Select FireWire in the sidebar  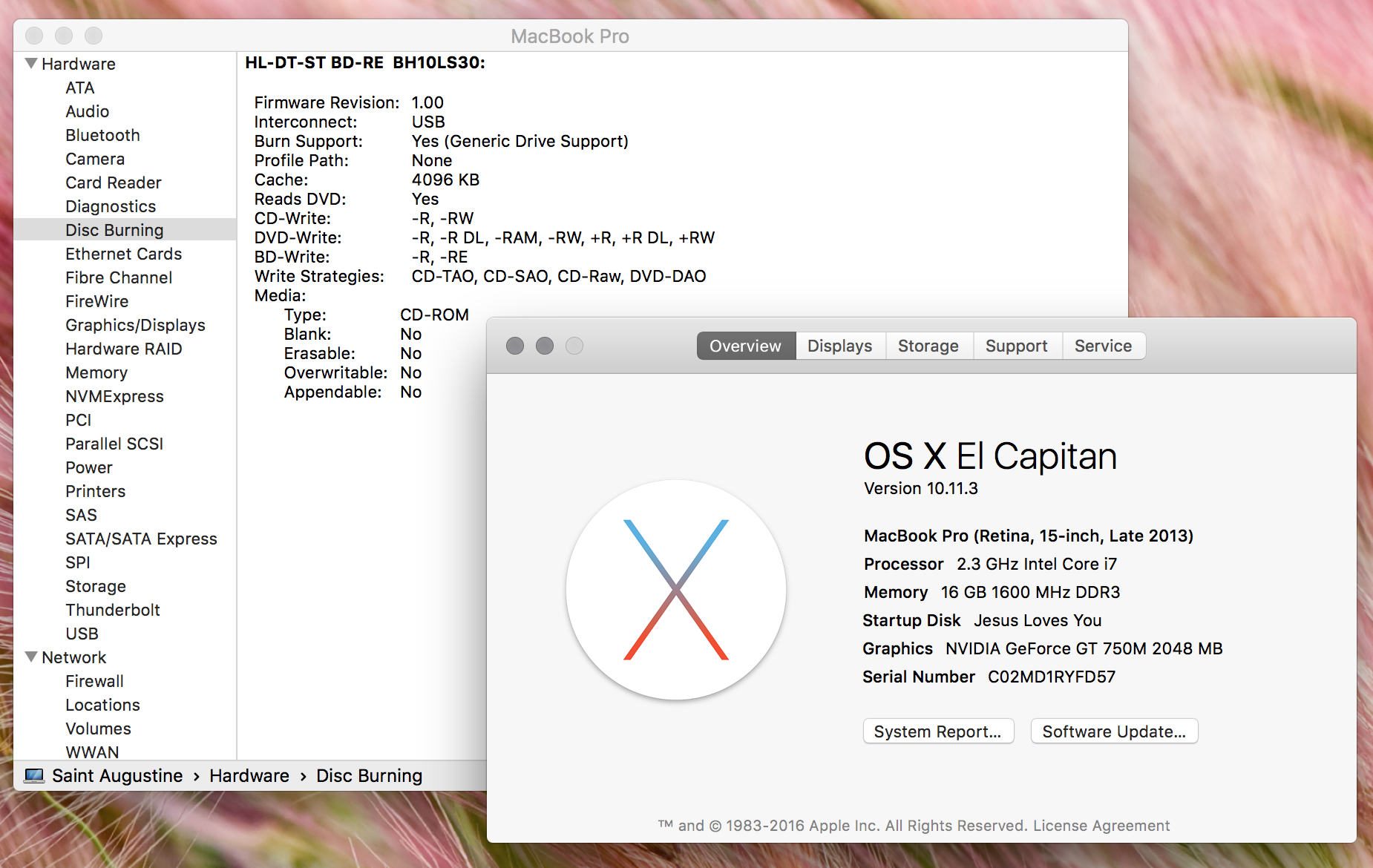click(97, 301)
